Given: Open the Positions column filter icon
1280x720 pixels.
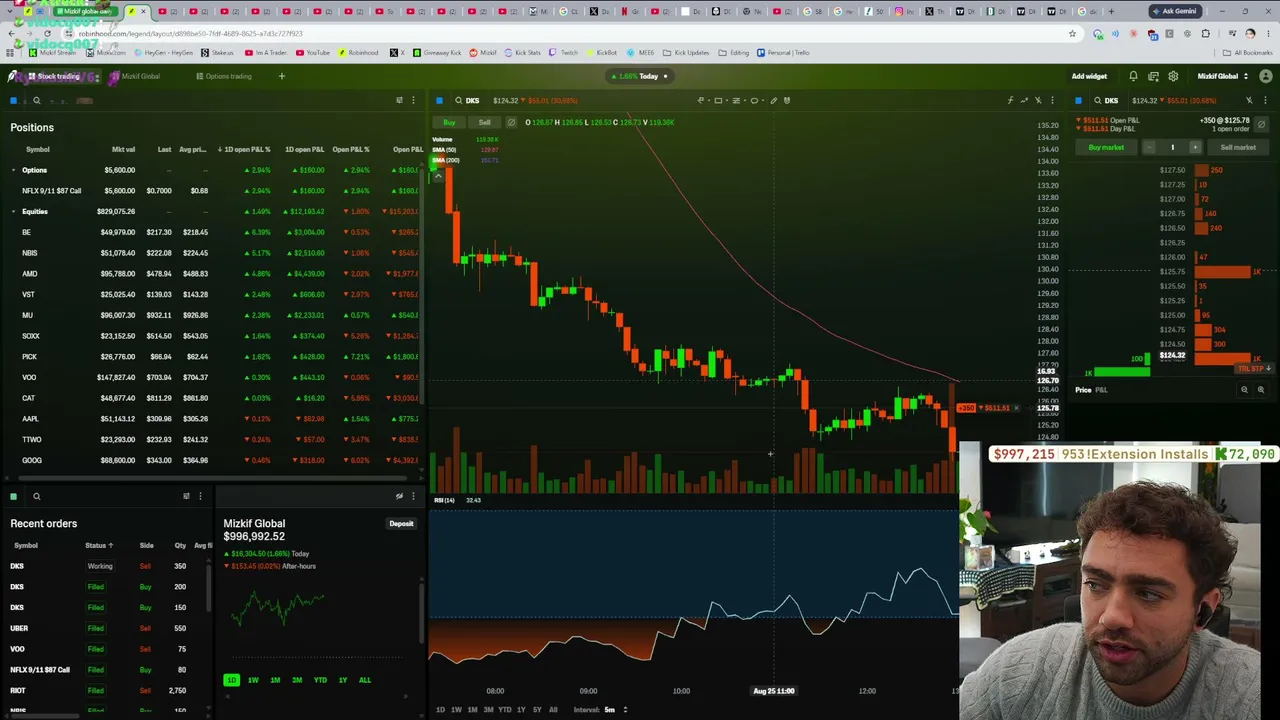Looking at the screenshot, I should click(x=399, y=100).
